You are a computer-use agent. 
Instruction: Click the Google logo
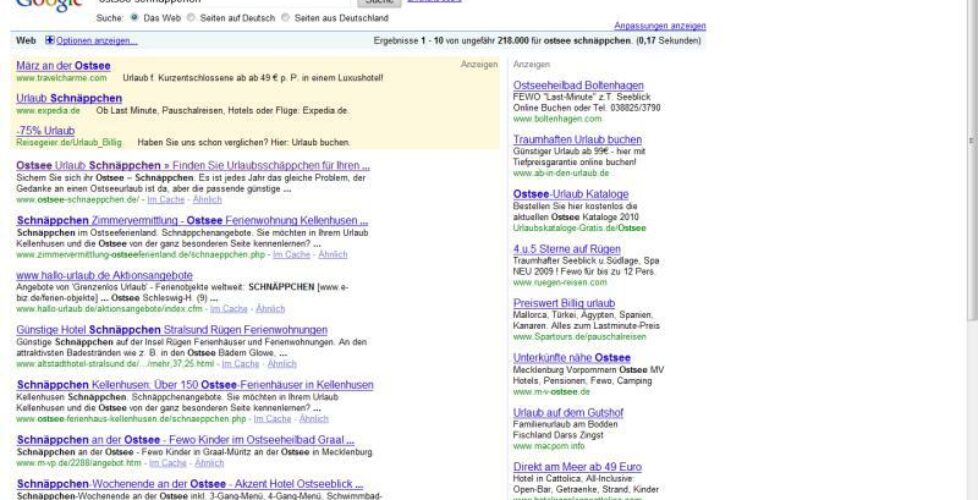click(x=49, y=5)
